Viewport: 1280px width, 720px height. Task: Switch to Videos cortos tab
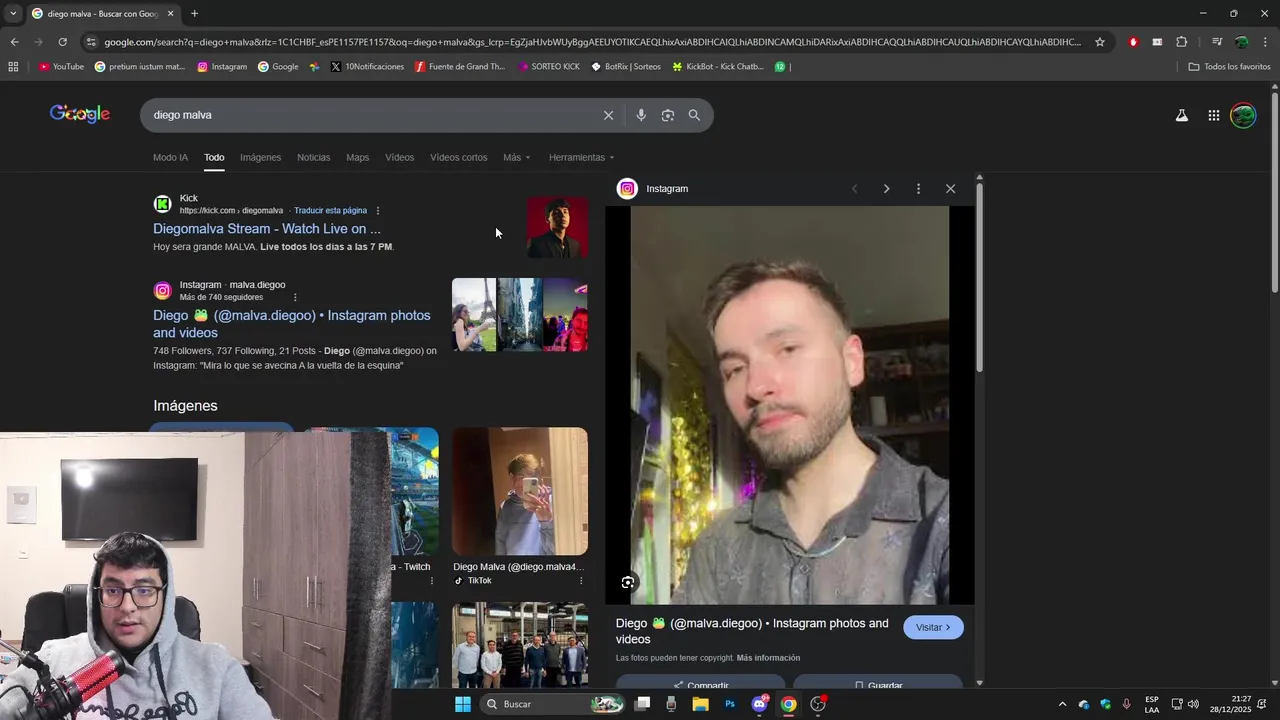(x=458, y=157)
